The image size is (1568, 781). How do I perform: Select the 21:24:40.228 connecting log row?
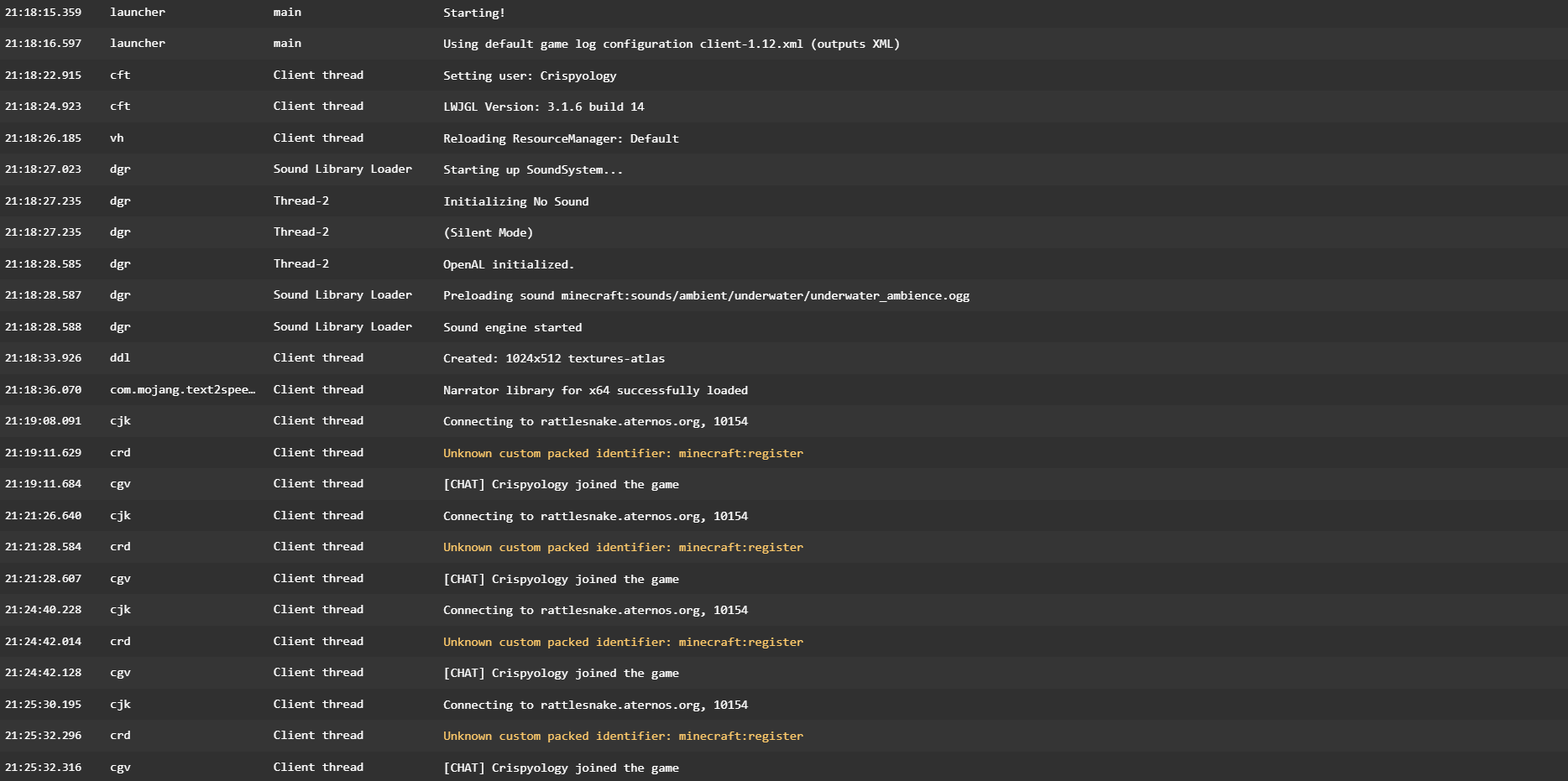click(x=784, y=610)
